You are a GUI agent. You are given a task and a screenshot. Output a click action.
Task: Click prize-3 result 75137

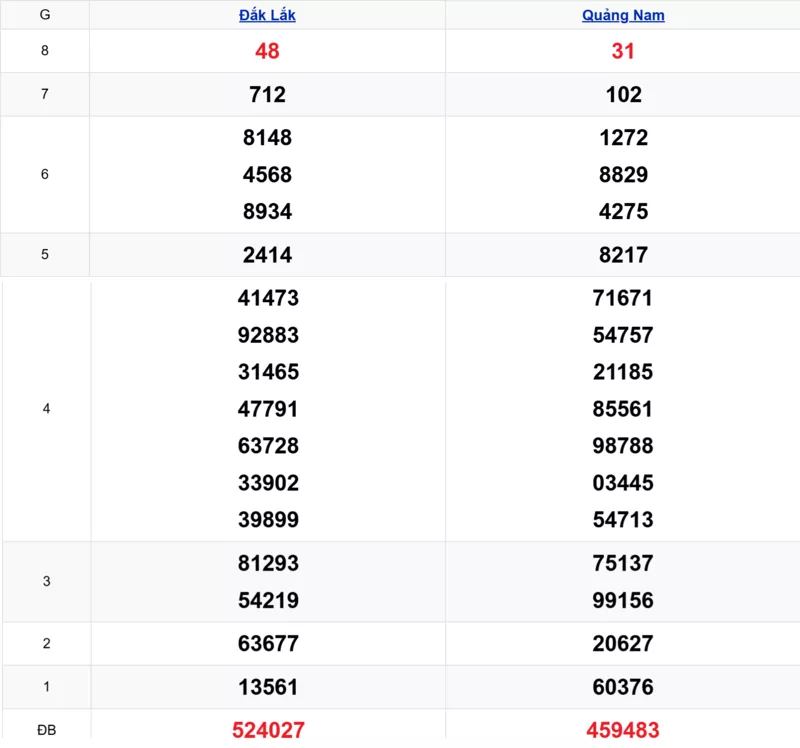pos(623,564)
